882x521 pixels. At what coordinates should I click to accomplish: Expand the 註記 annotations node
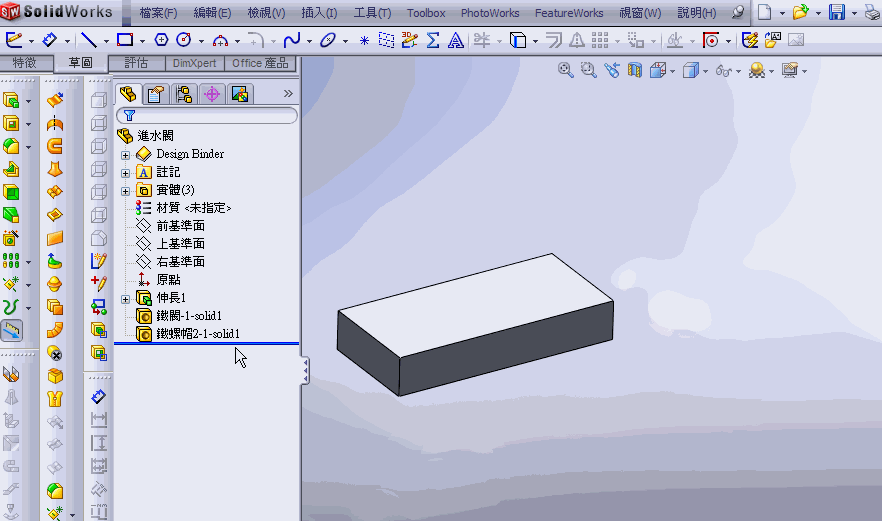tap(125, 173)
